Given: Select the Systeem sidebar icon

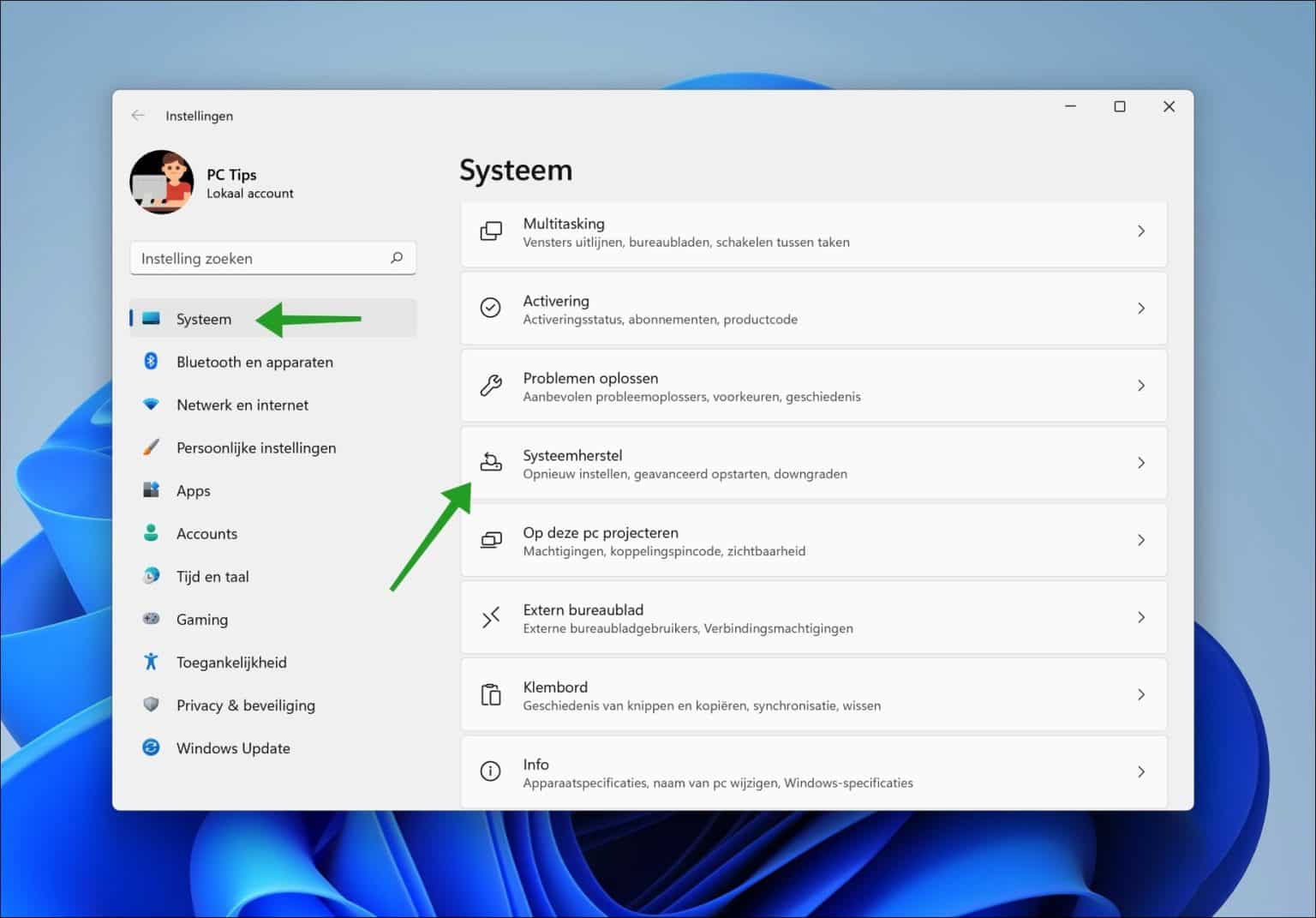Looking at the screenshot, I should point(151,318).
